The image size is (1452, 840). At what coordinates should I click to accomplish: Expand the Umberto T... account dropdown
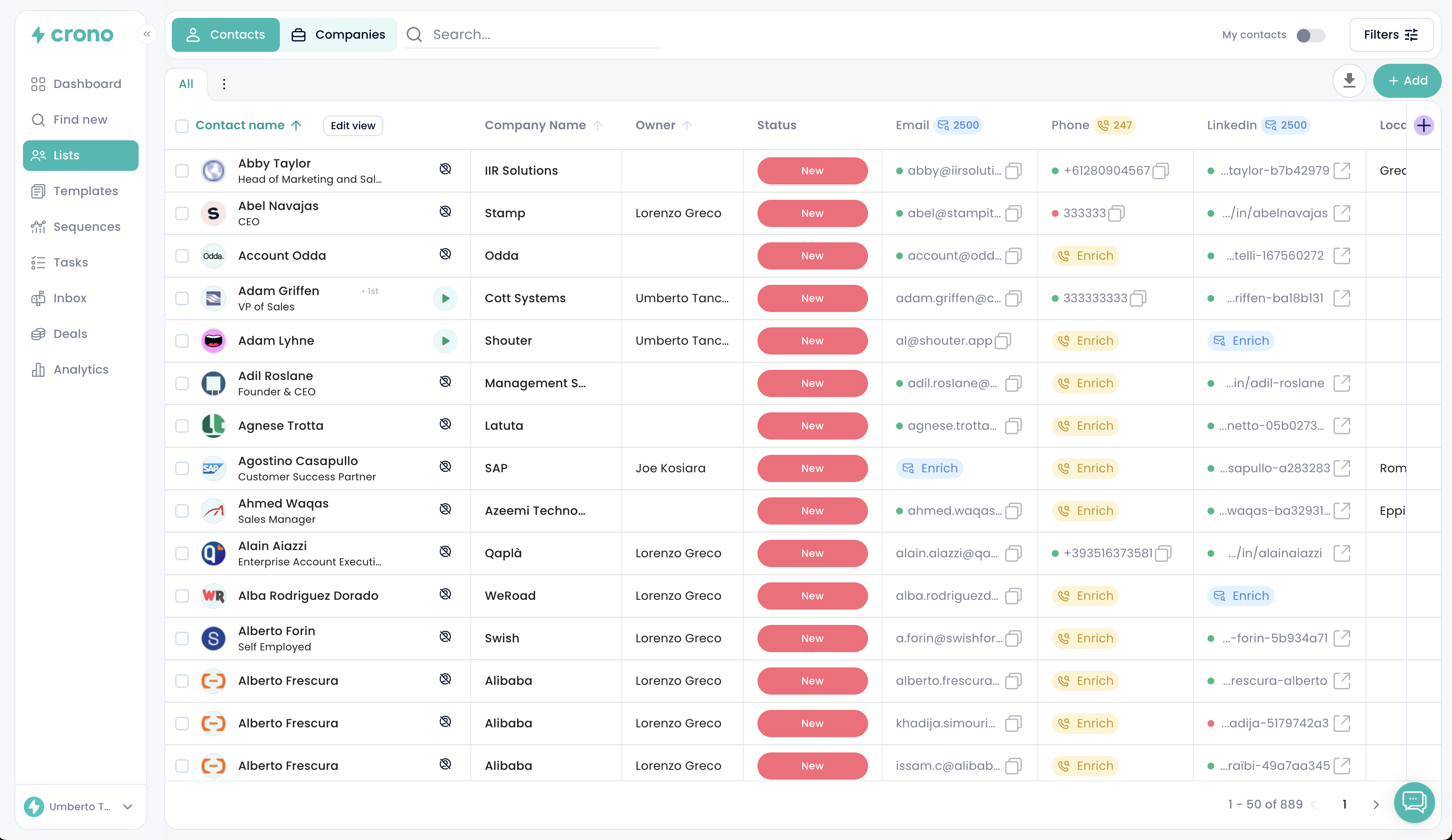[x=128, y=806]
